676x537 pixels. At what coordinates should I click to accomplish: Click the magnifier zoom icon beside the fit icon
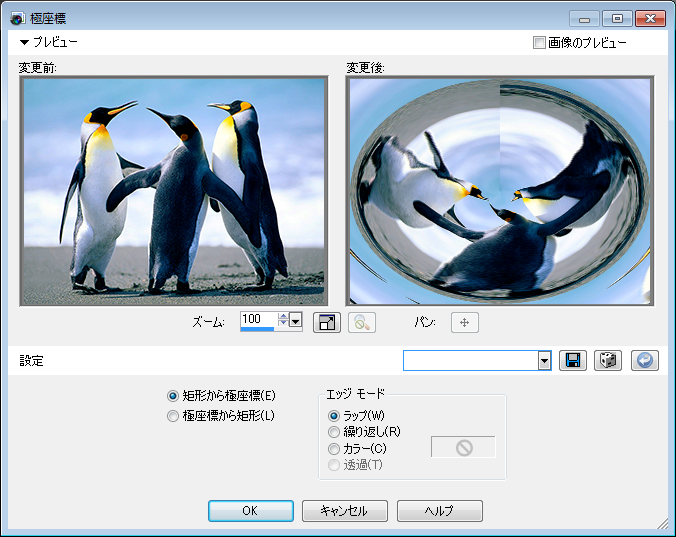362,322
